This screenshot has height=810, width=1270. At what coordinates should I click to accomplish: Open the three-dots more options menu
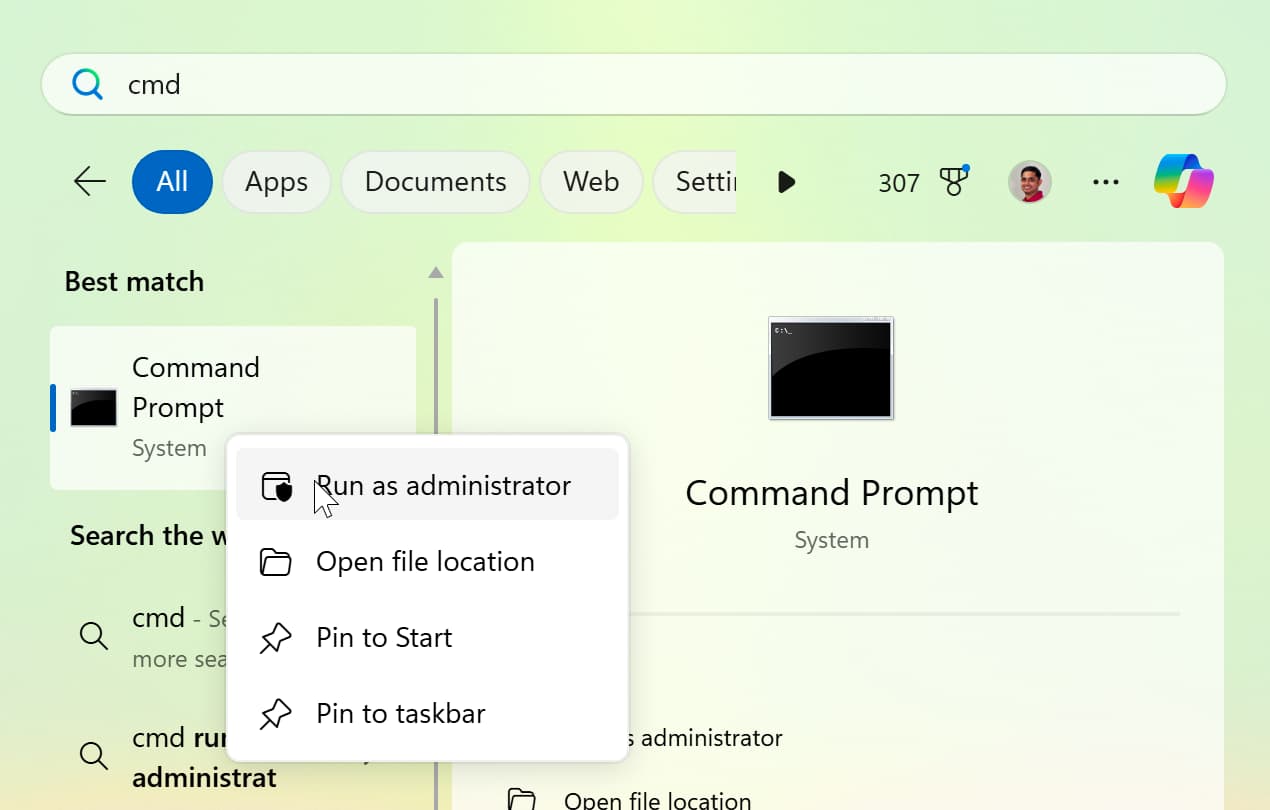pos(1105,182)
